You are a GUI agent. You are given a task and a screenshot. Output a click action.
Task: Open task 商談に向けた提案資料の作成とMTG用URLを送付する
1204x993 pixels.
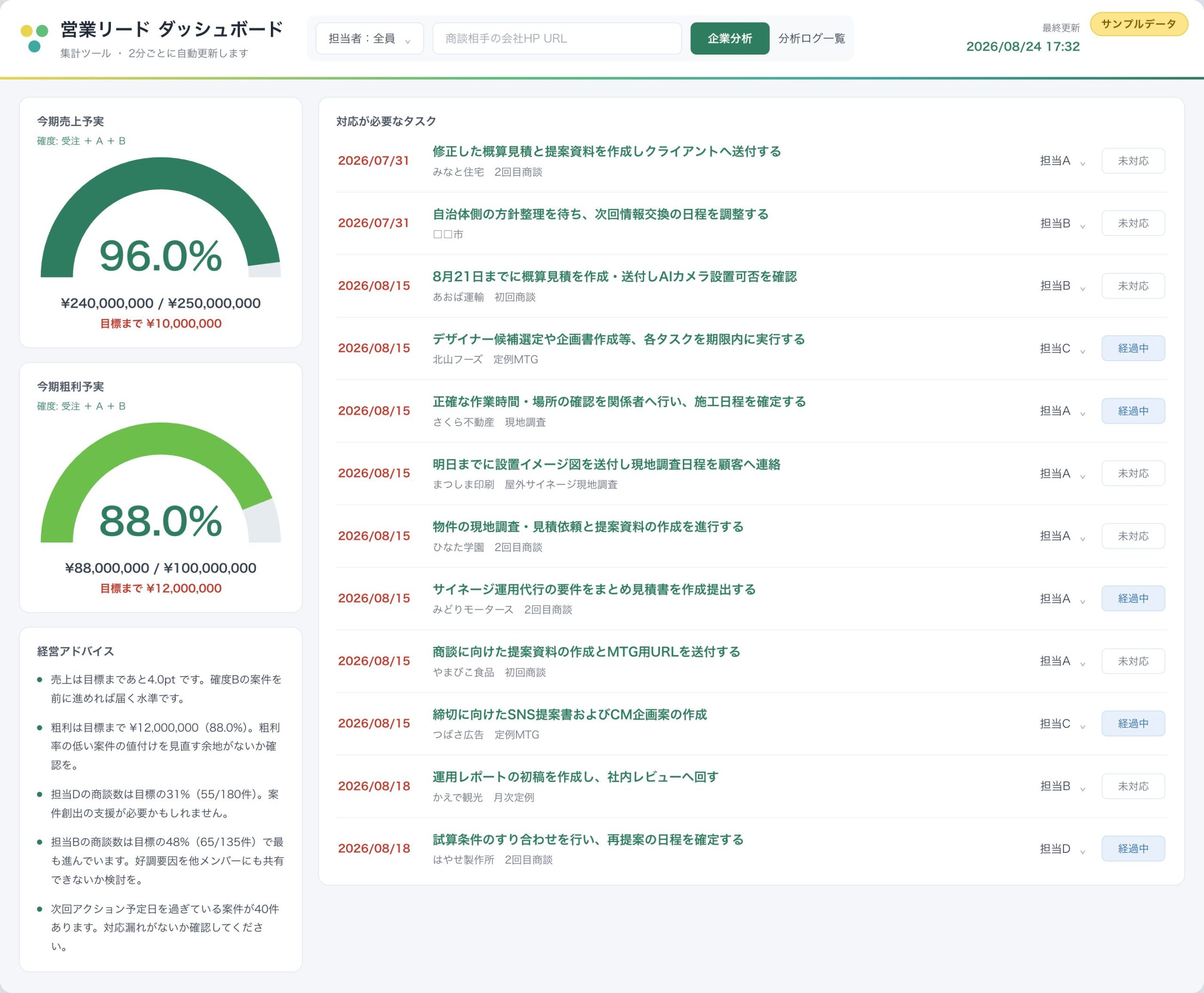[586, 652]
